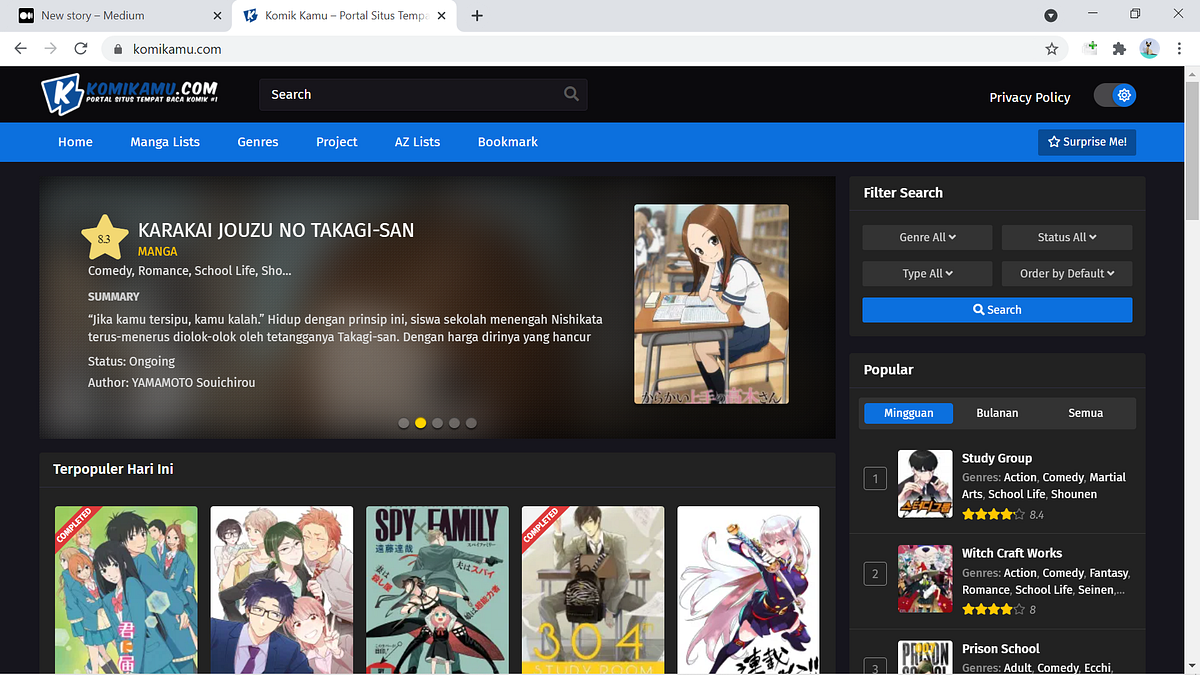1200x675 pixels.
Task: Open the Home menu item
Action: point(75,142)
